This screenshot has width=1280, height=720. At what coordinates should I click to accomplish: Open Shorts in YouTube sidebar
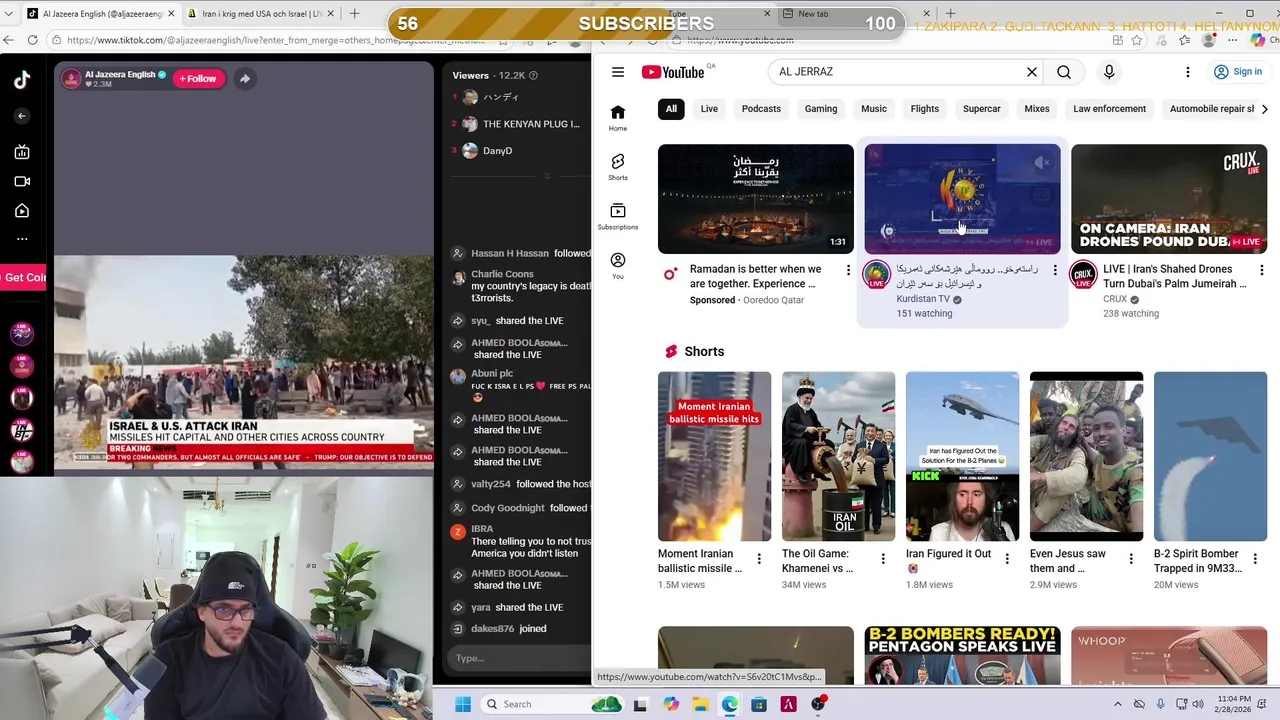click(x=618, y=167)
